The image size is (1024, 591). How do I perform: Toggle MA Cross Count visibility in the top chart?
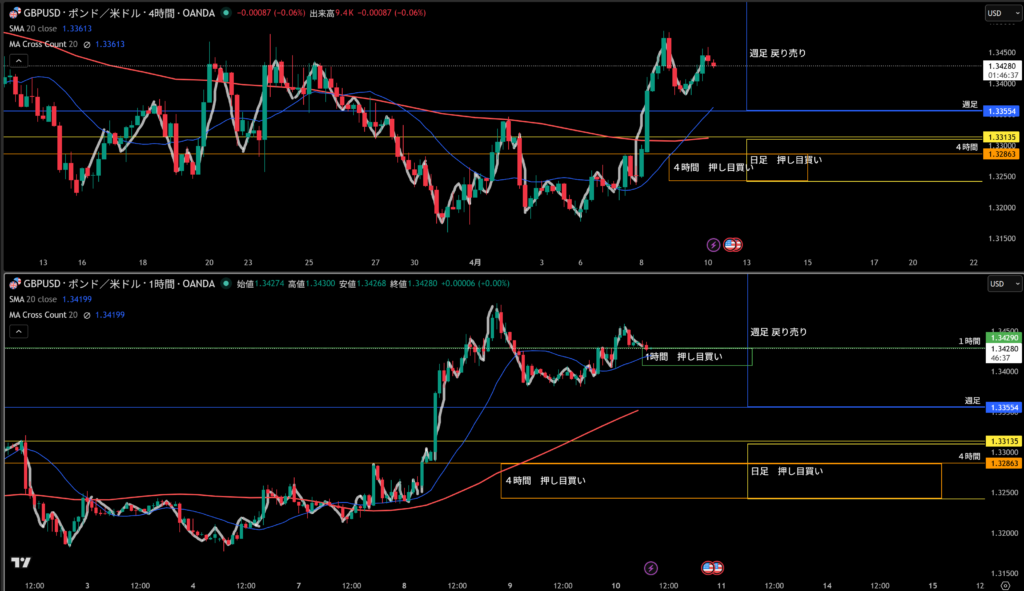[x=87, y=44]
